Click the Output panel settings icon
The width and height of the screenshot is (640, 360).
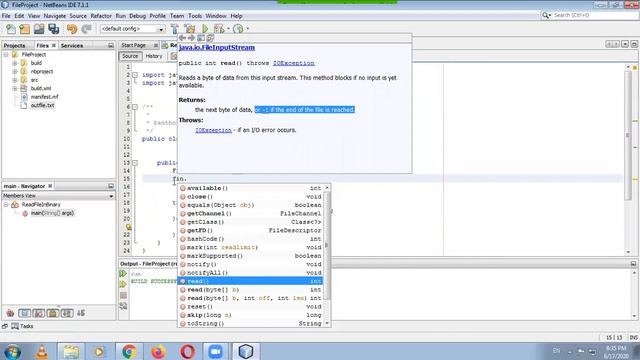[123, 306]
